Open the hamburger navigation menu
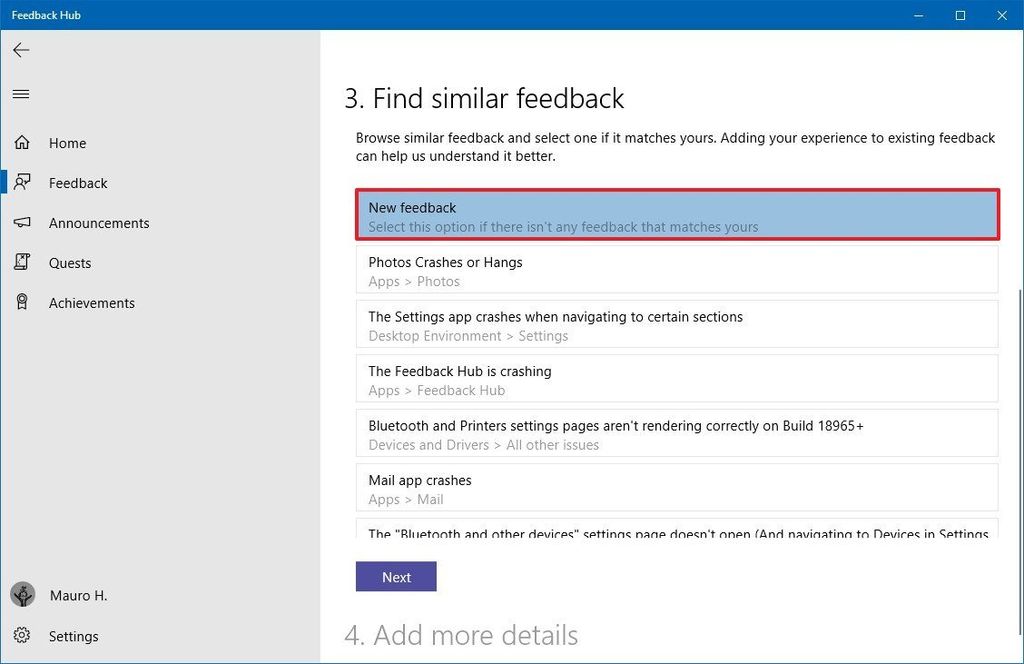The height and width of the screenshot is (664, 1024). click(20, 93)
